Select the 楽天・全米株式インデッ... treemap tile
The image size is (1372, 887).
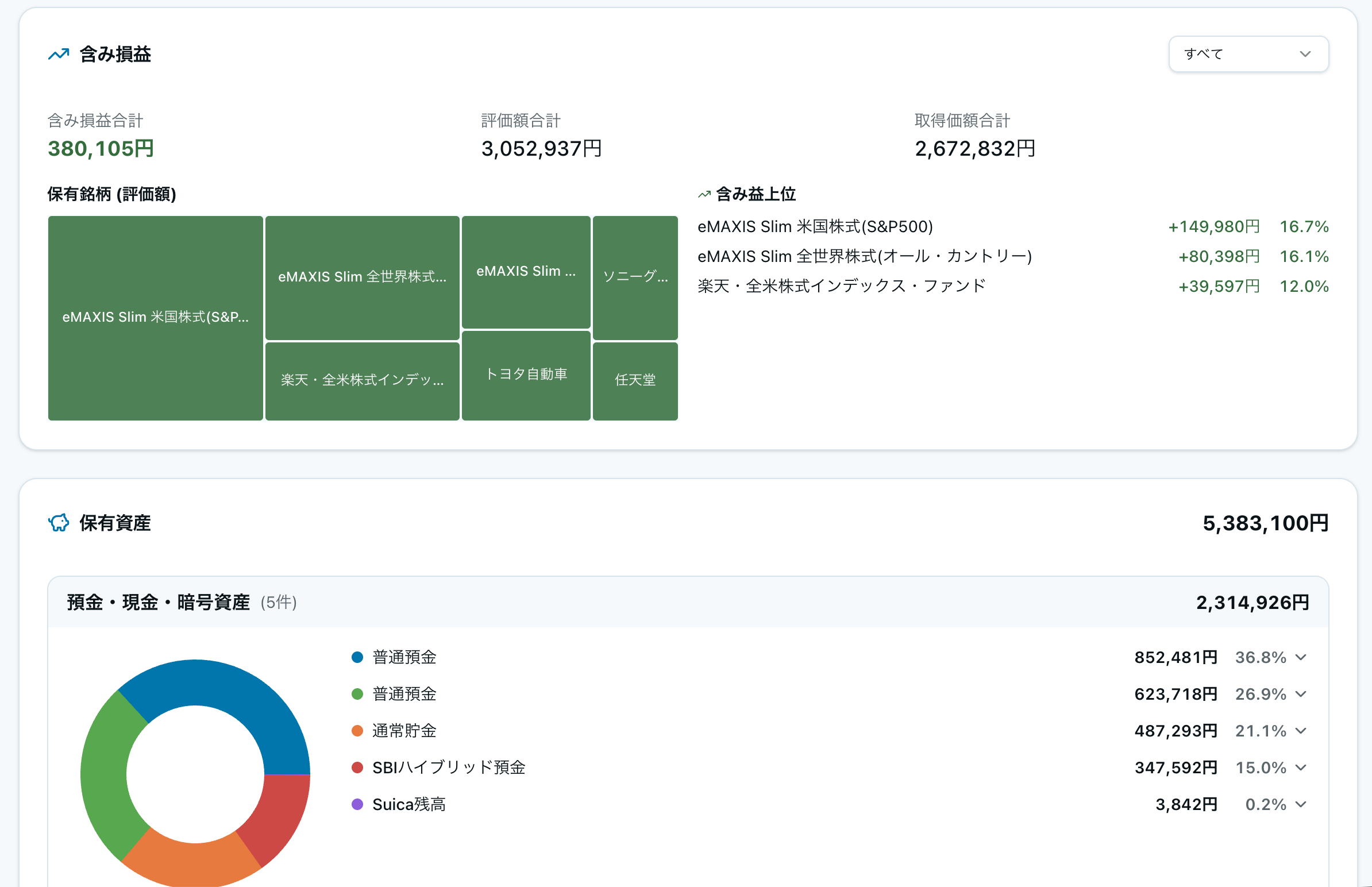[363, 381]
